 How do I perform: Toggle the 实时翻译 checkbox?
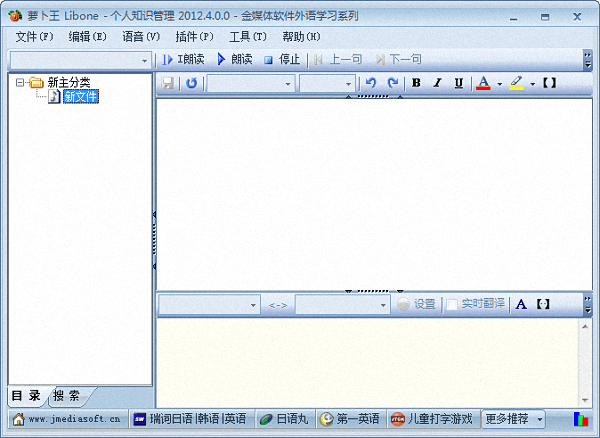[x=452, y=304]
